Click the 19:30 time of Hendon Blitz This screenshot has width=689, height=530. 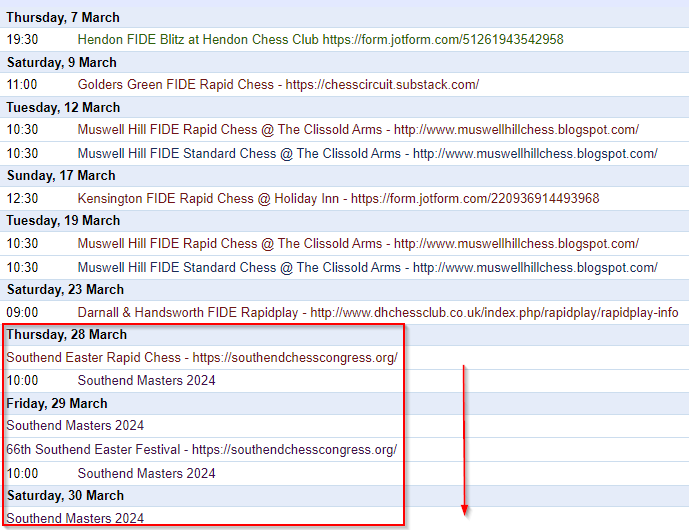click(x=22, y=40)
